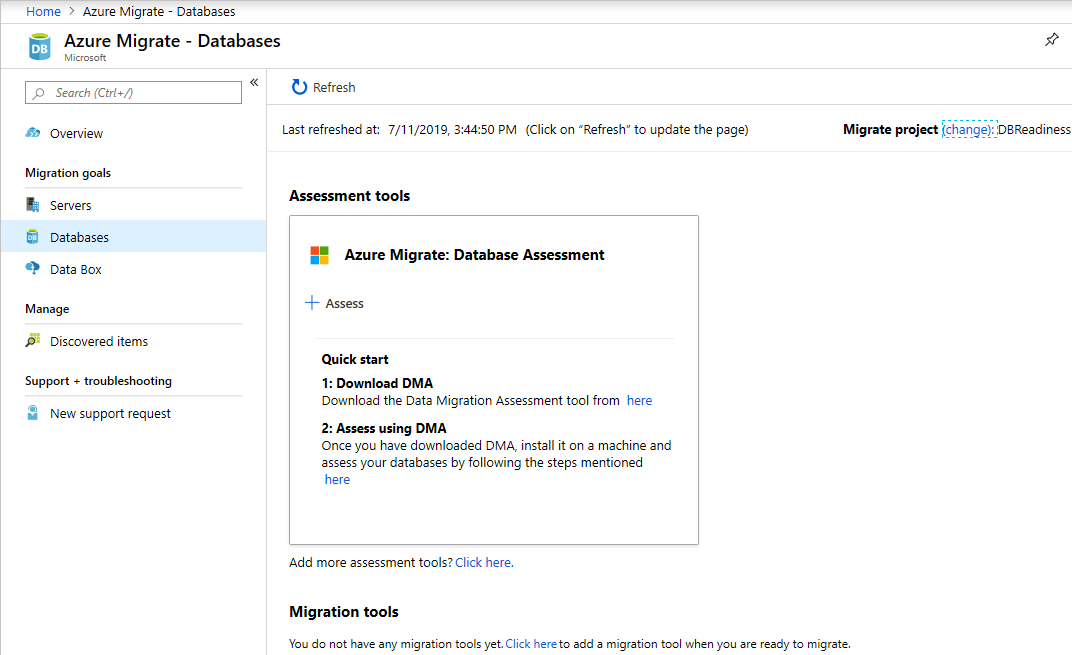1072x655 pixels.
Task: Click the Servers icon in sidebar
Action: (33, 204)
